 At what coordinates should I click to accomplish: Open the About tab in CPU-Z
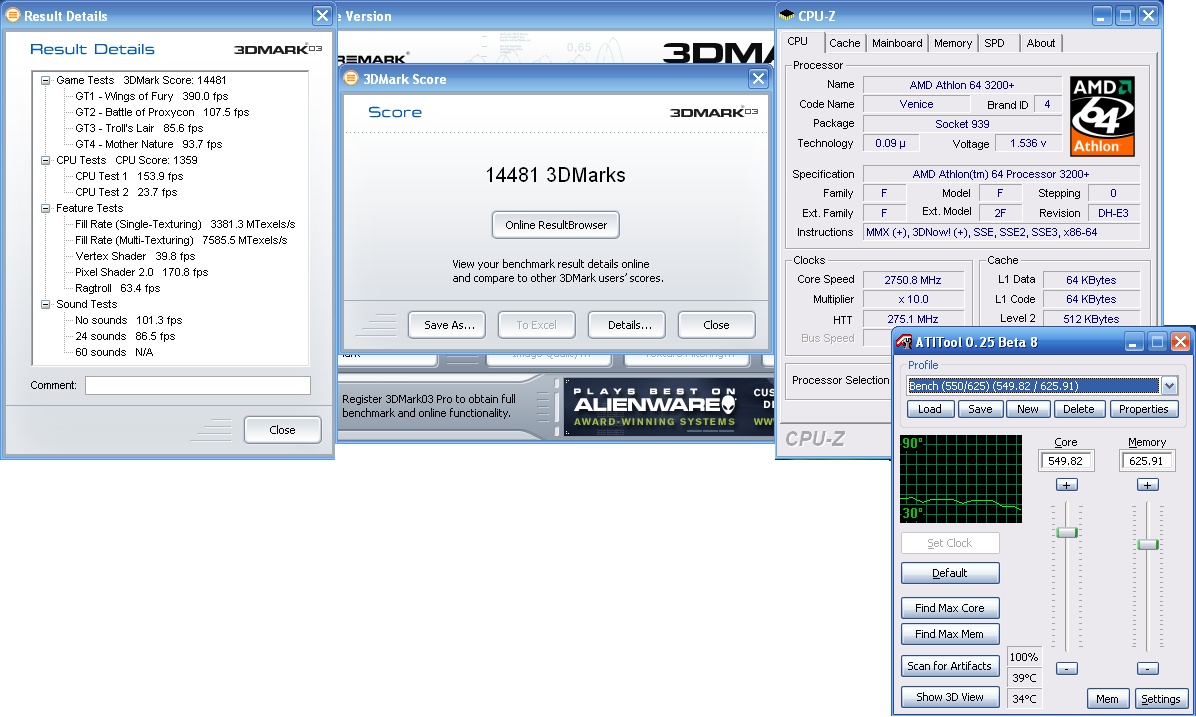[1040, 43]
